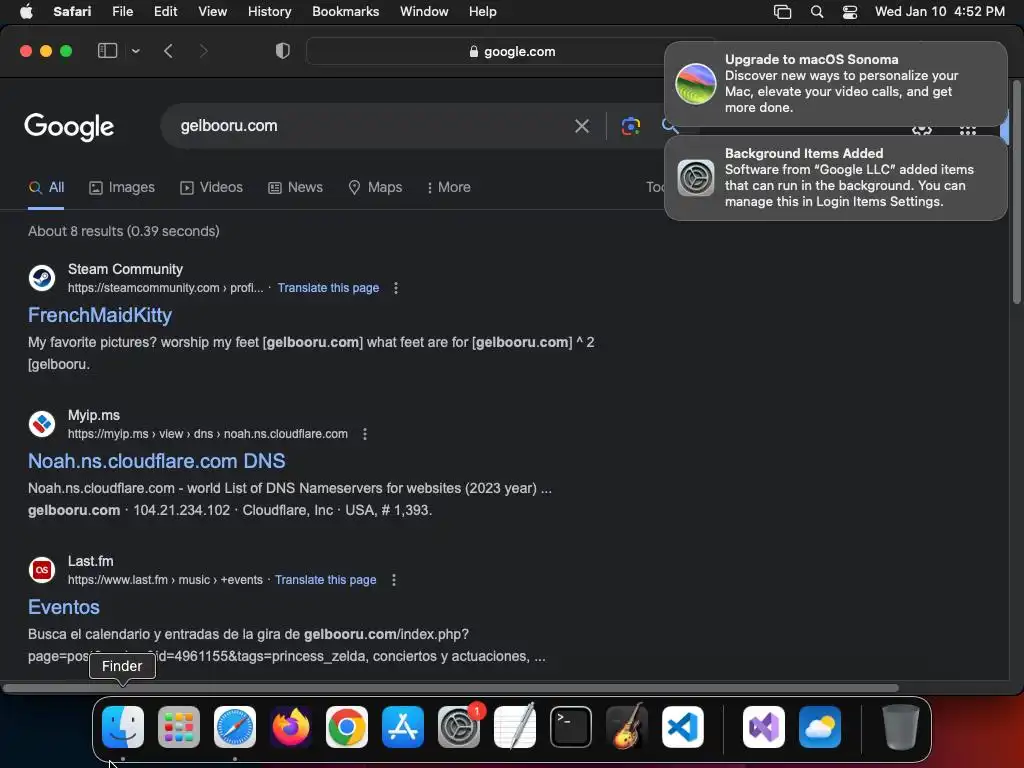Translate the Last.fm page
Image resolution: width=1024 pixels, height=768 pixels.
pos(325,580)
